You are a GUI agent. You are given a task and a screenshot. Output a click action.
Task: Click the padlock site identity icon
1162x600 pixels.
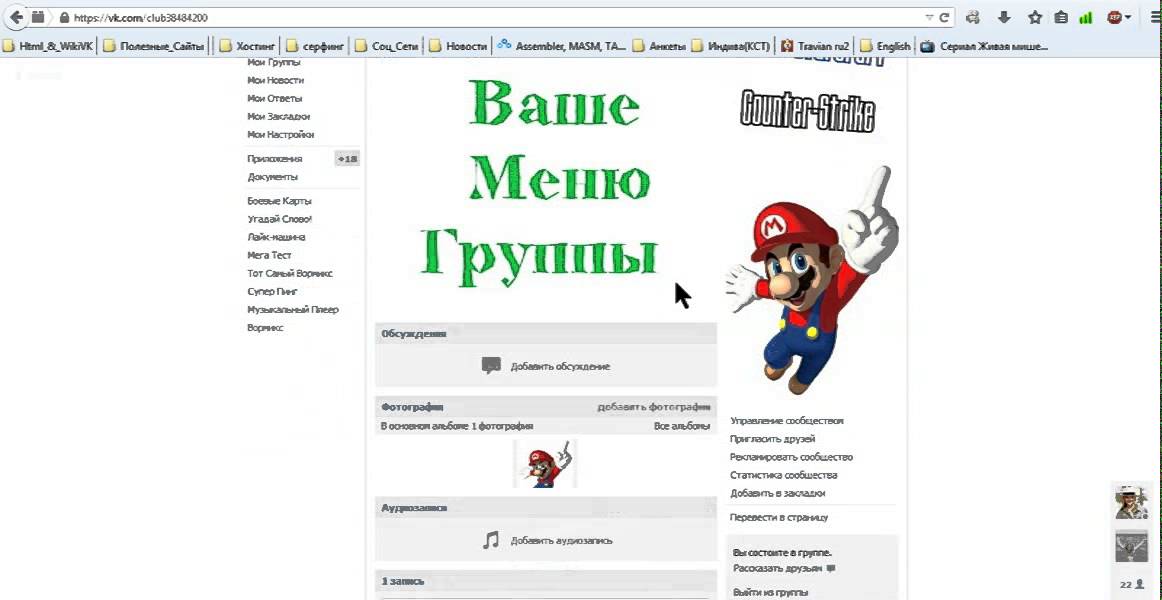64,17
